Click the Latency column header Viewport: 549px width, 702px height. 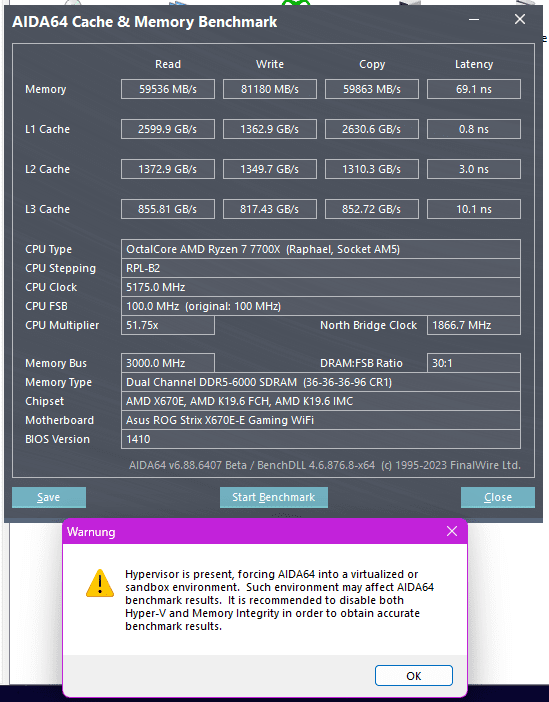coord(474,64)
